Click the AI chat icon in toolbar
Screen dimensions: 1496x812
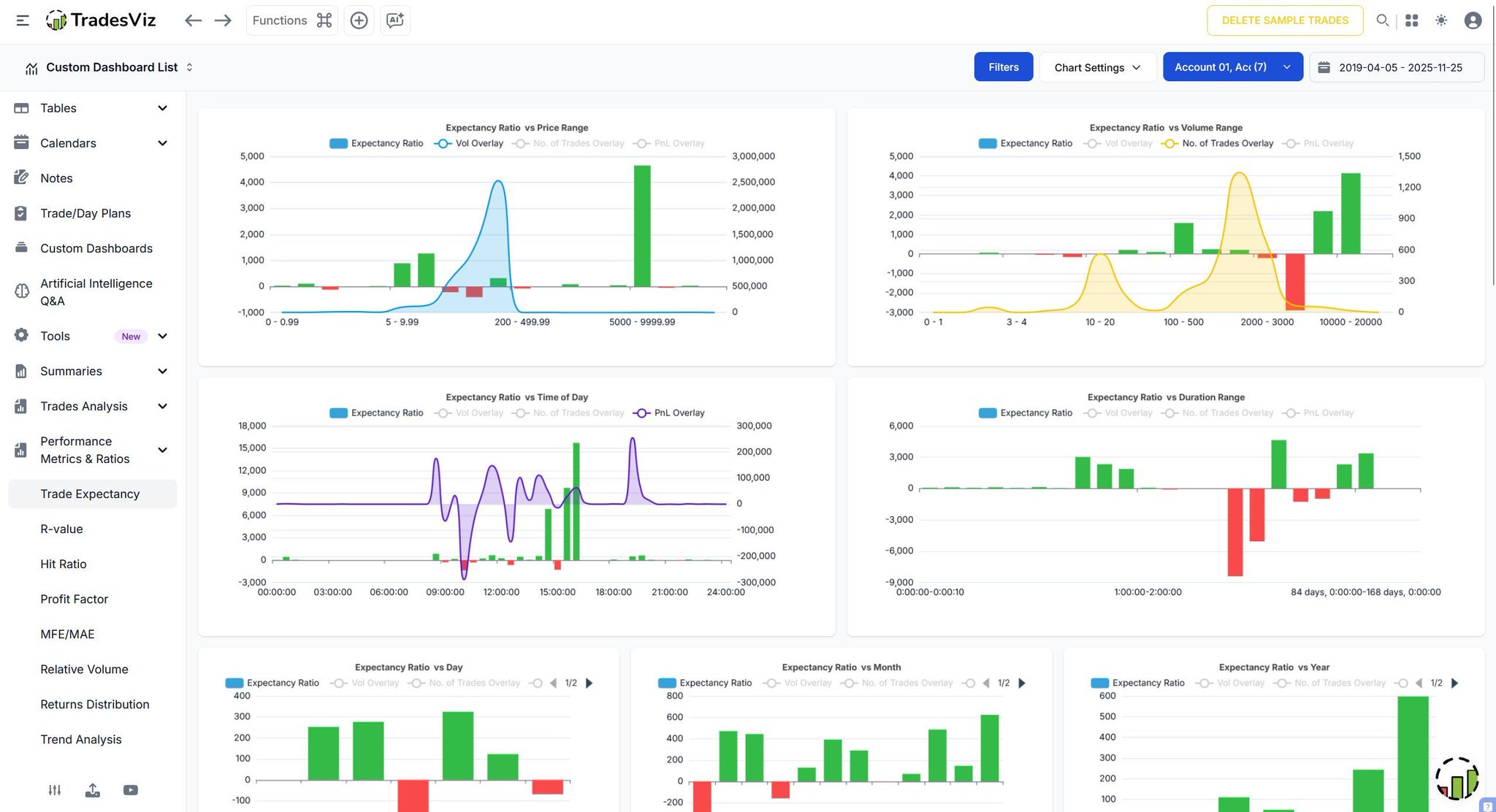pos(395,20)
